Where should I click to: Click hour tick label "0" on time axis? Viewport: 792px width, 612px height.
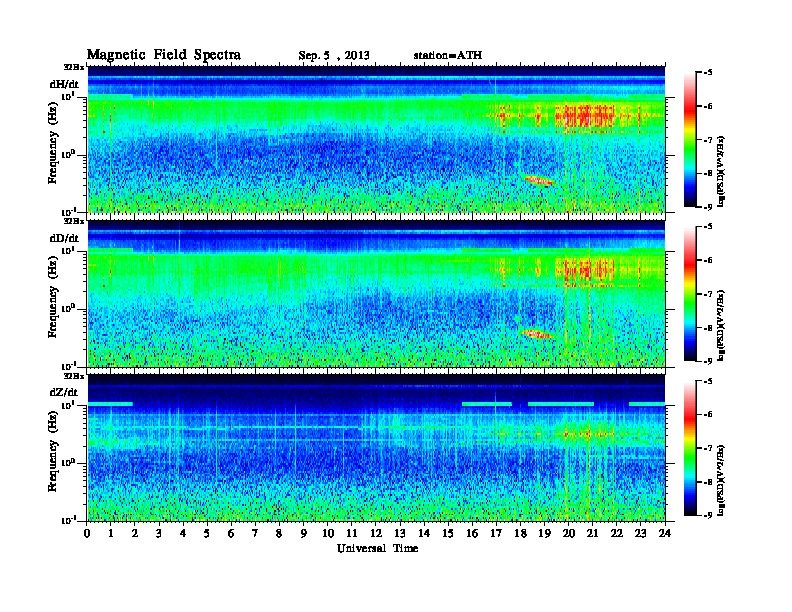tap(87, 533)
